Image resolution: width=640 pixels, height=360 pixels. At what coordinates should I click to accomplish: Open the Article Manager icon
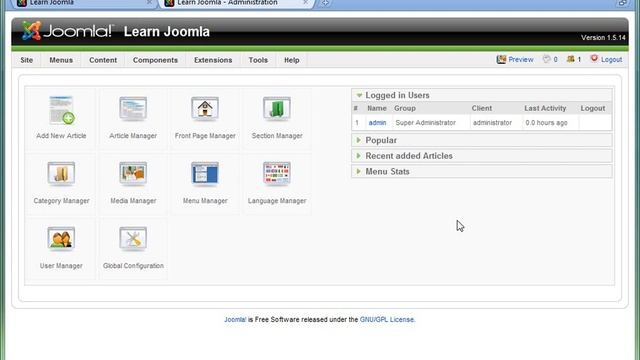click(x=133, y=109)
